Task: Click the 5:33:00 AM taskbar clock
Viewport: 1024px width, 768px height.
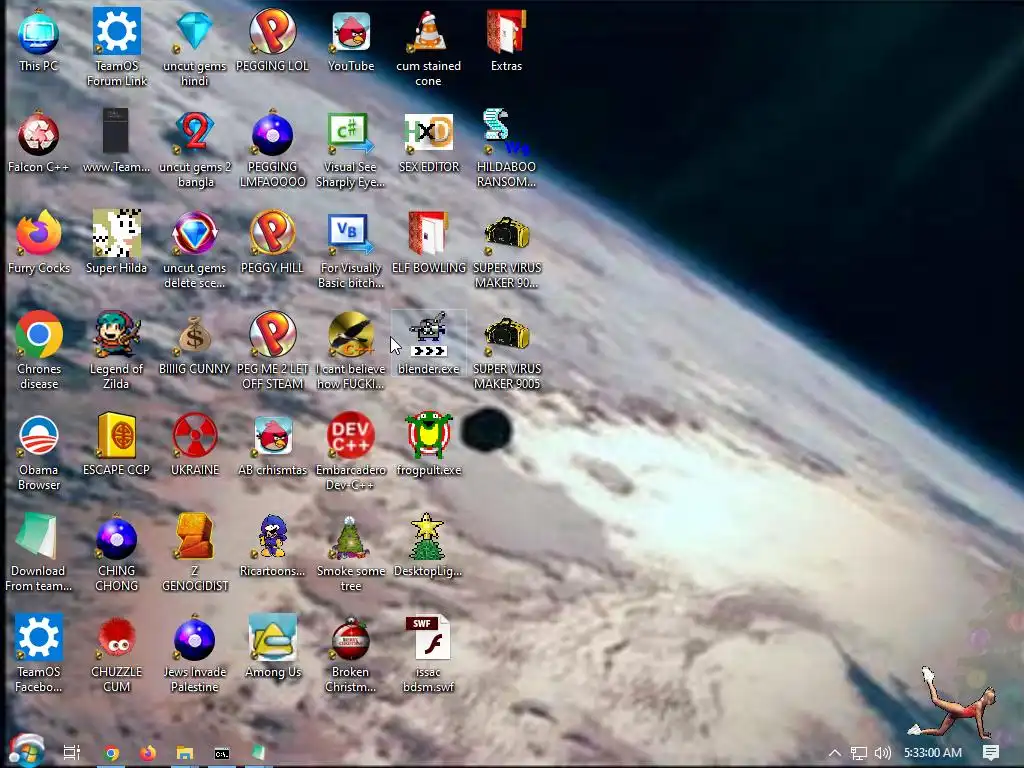Action: click(x=933, y=753)
